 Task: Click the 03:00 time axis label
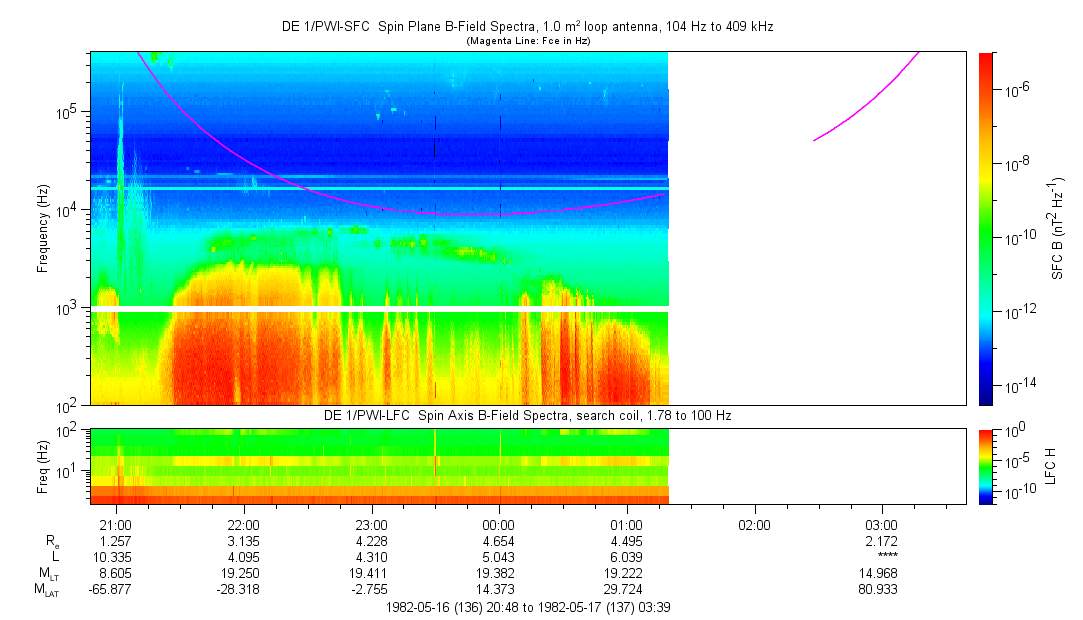point(881,524)
